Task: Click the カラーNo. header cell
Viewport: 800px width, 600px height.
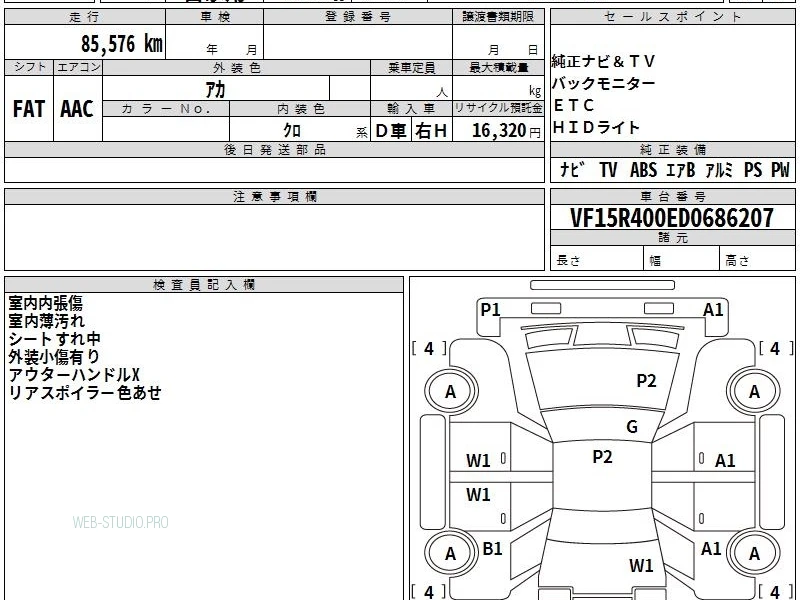Action: pyautogui.click(x=166, y=109)
